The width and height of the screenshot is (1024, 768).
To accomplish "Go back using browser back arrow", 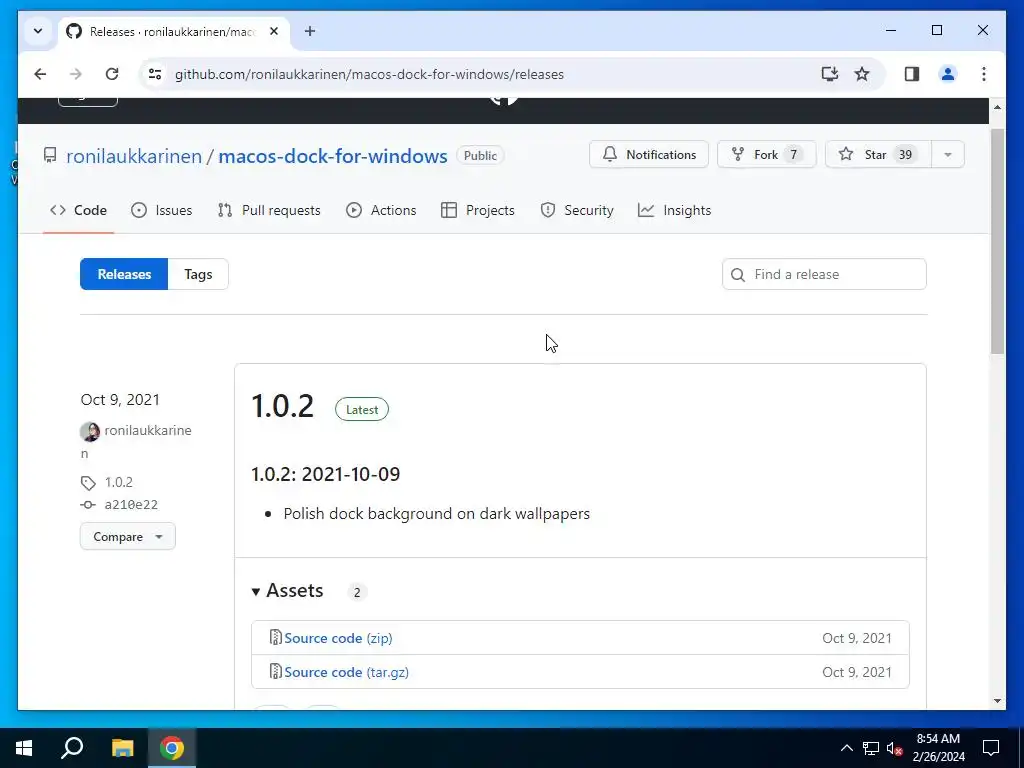I will (40, 74).
